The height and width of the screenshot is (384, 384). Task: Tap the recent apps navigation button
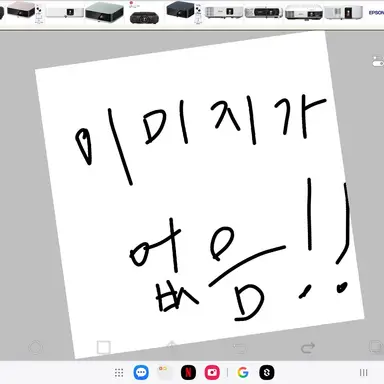[x=364, y=373]
